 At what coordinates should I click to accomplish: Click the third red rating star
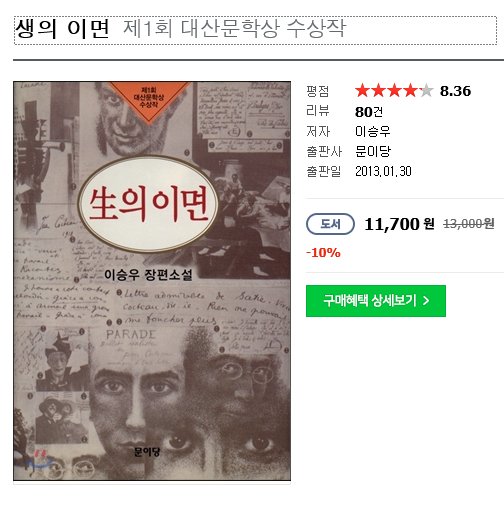point(394,91)
